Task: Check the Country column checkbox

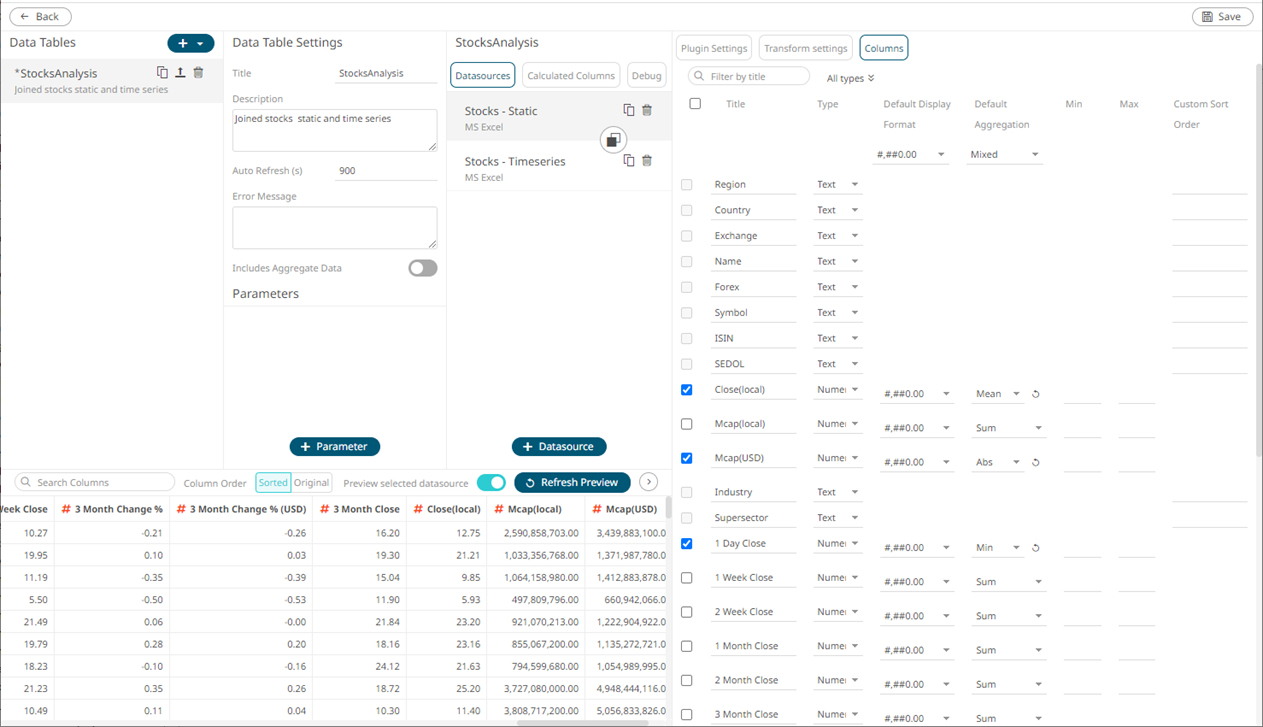Action: tap(686, 210)
